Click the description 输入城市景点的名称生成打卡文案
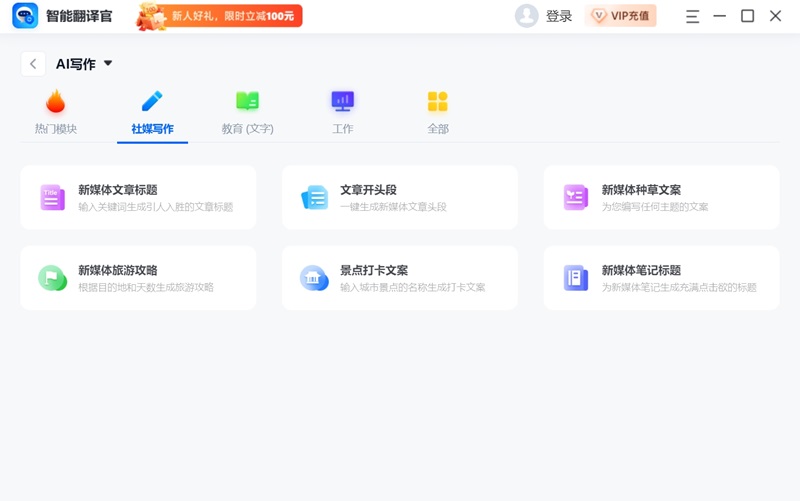 pos(413,287)
